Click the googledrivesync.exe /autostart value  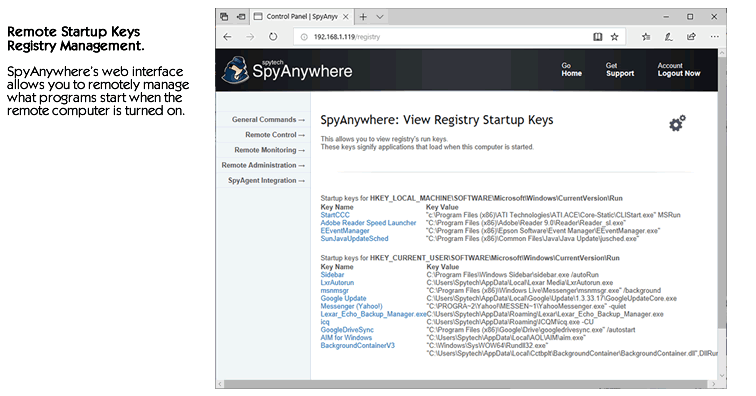[x=531, y=330]
